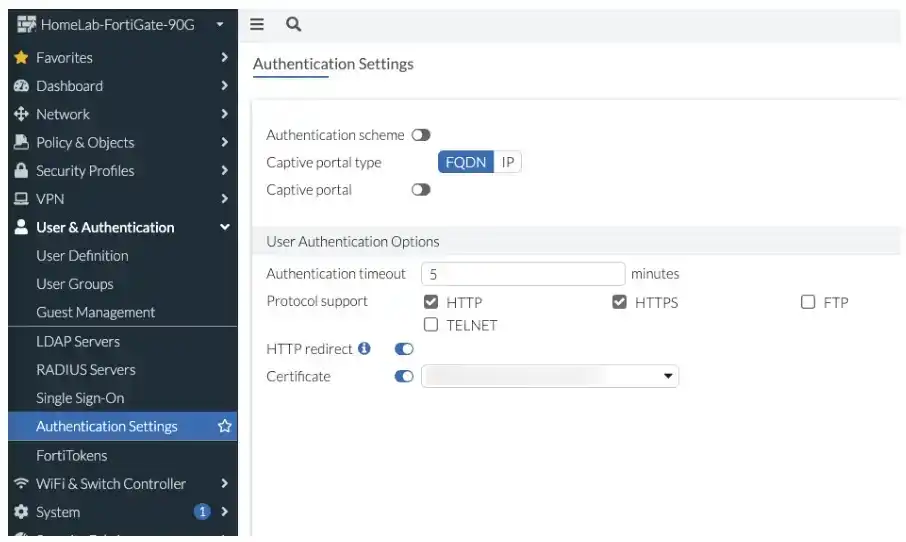Image resolution: width=906 pixels, height=542 pixels.
Task: Click the VPN laptop icon
Action: click(21, 199)
